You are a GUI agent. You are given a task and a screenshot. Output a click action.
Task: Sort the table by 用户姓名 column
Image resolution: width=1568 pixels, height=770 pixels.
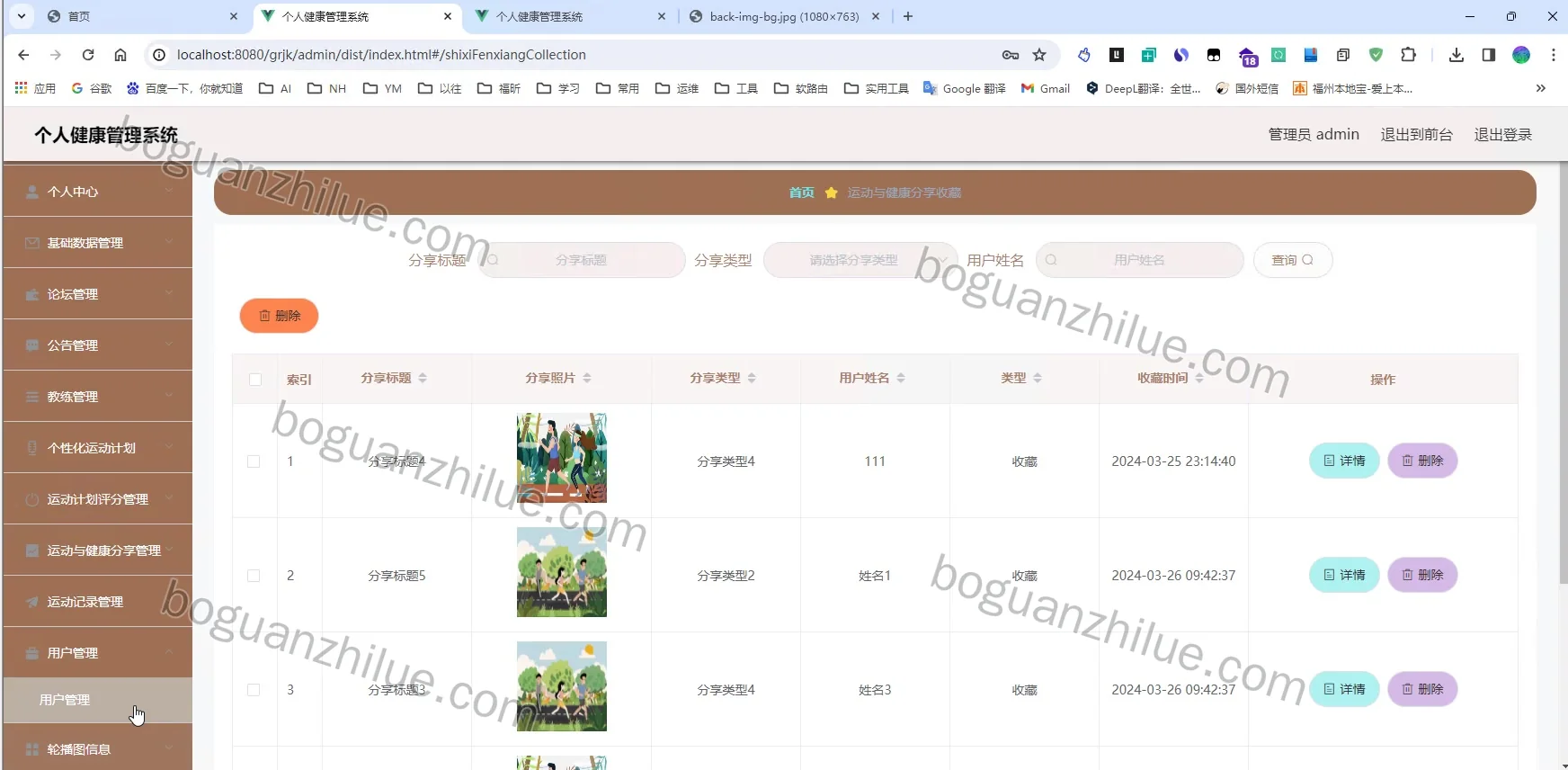[x=901, y=379]
